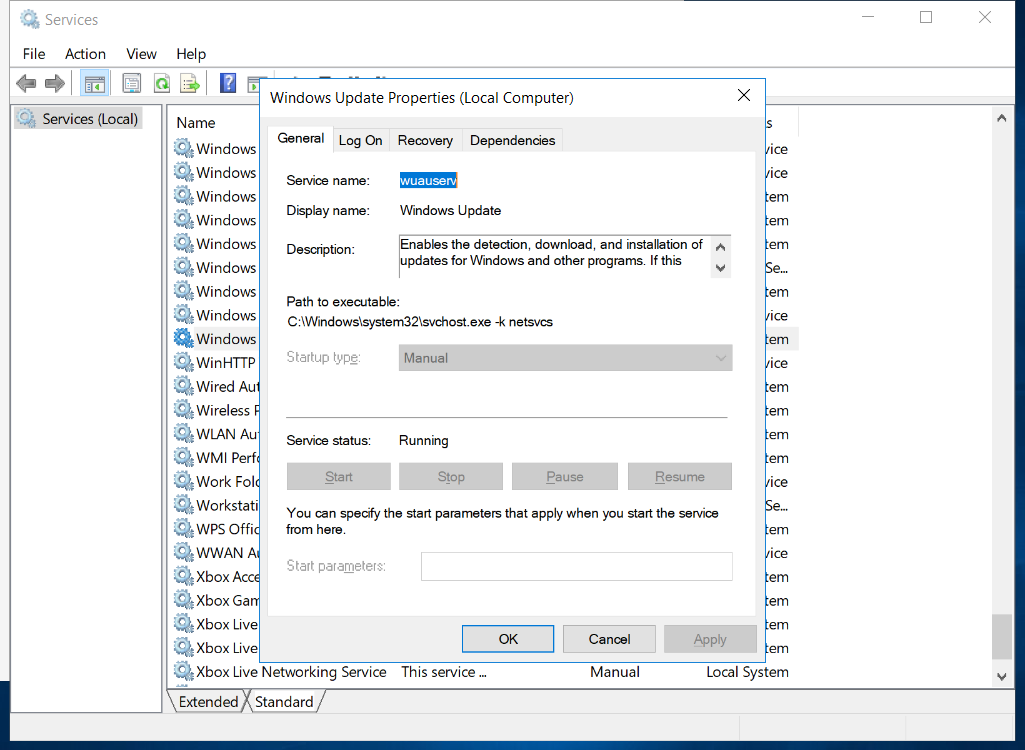Click the Description box scroll-down arrow
Screen dimensions: 1025x750
click(x=720, y=267)
